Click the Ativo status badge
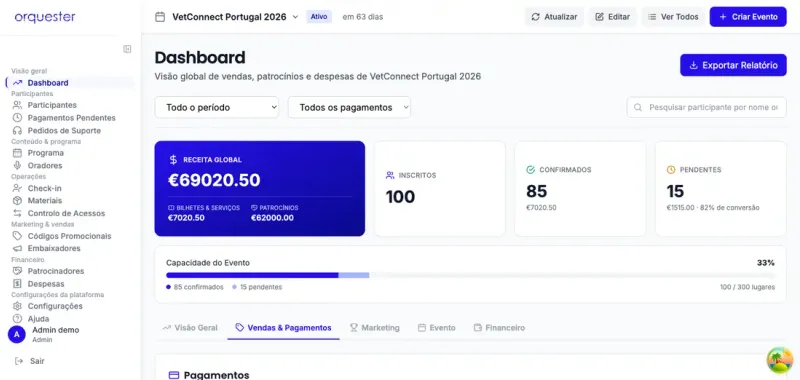800x380 pixels. 319,17
